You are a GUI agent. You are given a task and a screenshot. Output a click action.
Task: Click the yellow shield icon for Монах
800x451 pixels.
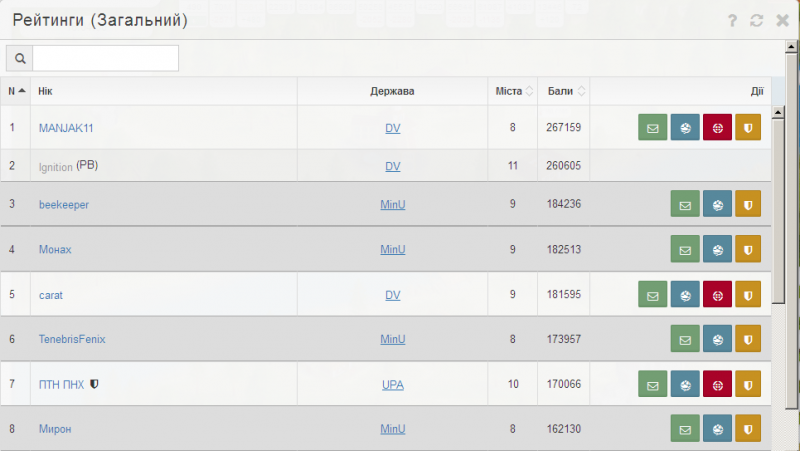coord(749,250)
